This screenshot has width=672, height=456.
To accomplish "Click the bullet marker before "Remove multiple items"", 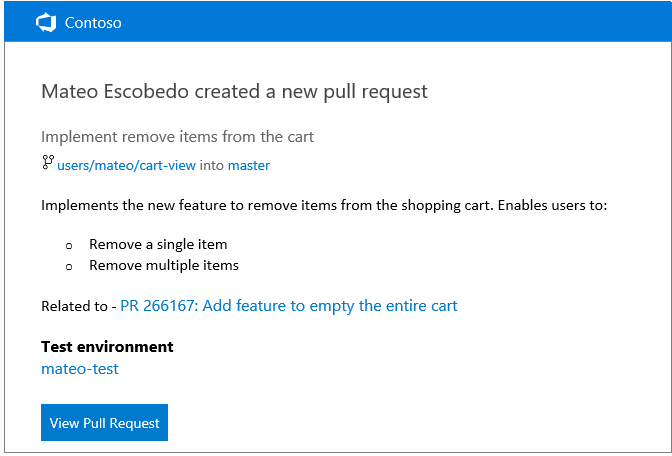I will 69,266.
